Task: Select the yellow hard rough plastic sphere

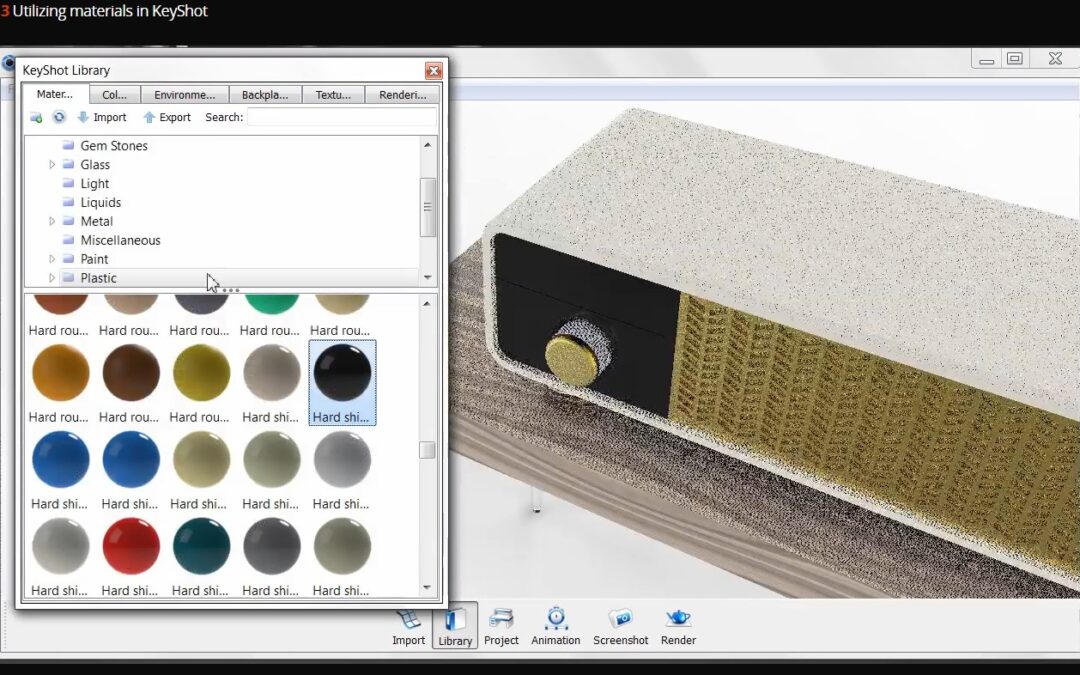Action: click(201, 373)
